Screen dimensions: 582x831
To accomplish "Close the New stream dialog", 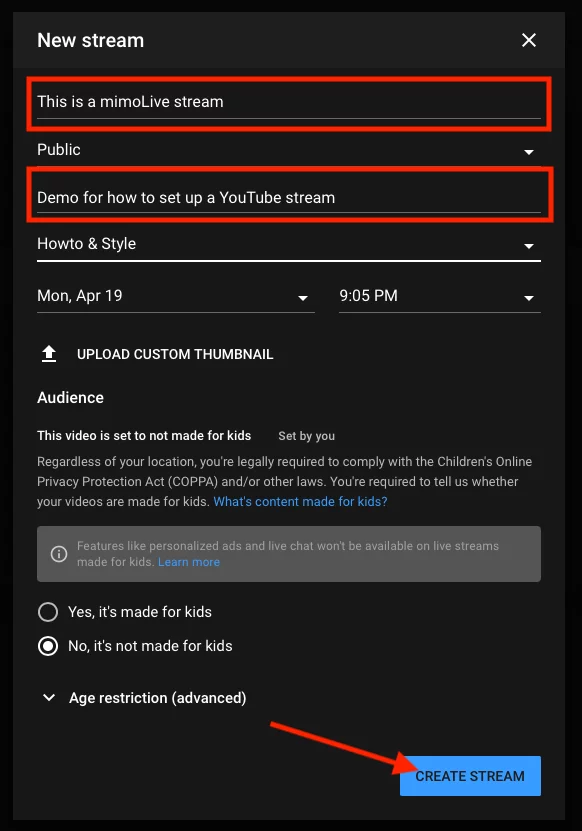I will click(528, 40).
